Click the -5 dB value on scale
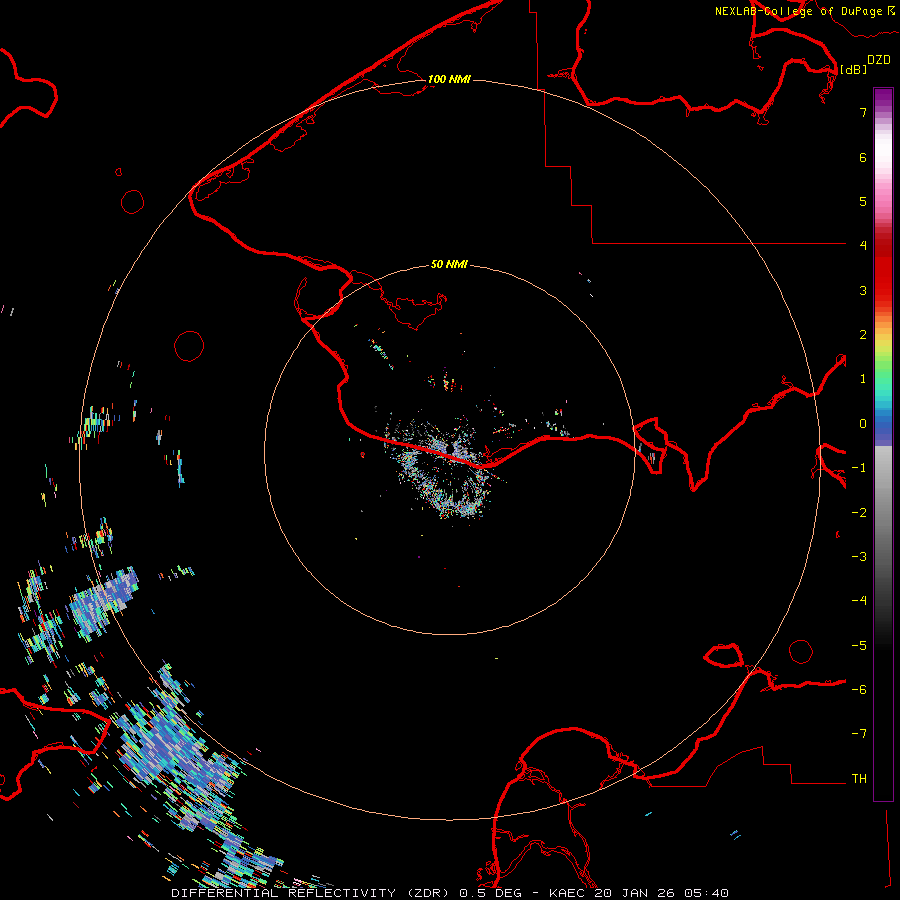The width and height of the screenshot is (900, 900). 859,645
